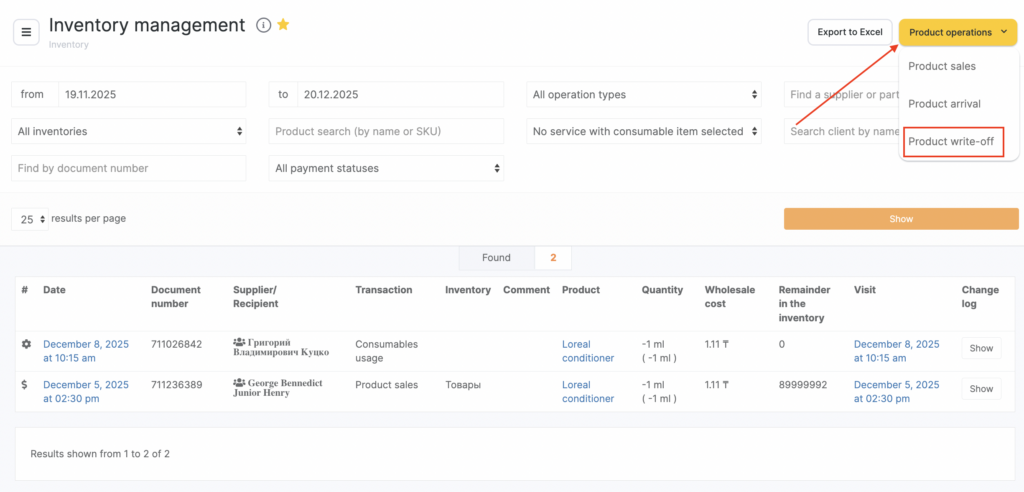Click people icon beside Григорий Владимирович
Image resolution: width=1024 pixels, height=492 pixels.
click(x=240, y=344)
